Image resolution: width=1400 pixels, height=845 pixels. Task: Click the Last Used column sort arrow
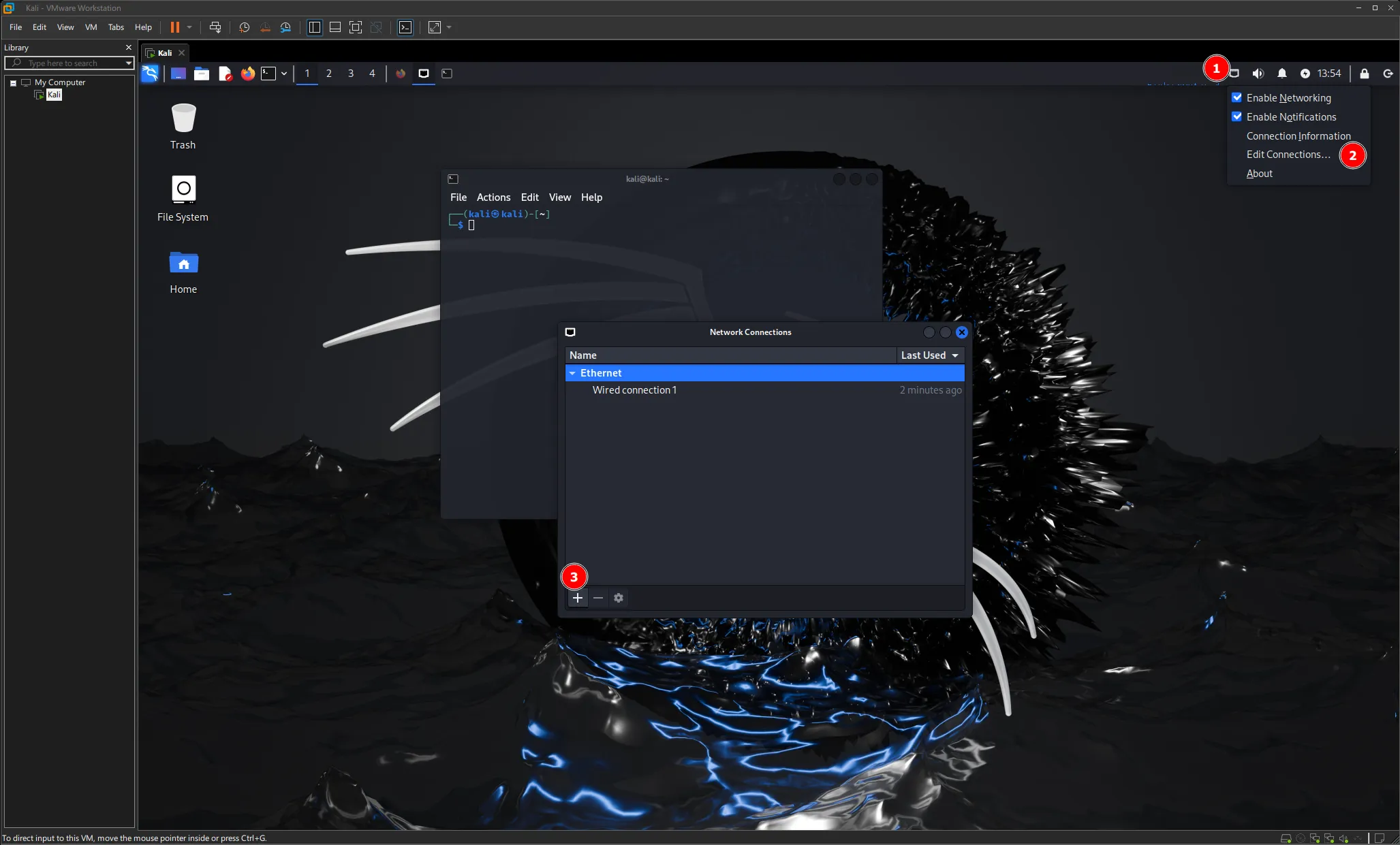pos(955,355)
